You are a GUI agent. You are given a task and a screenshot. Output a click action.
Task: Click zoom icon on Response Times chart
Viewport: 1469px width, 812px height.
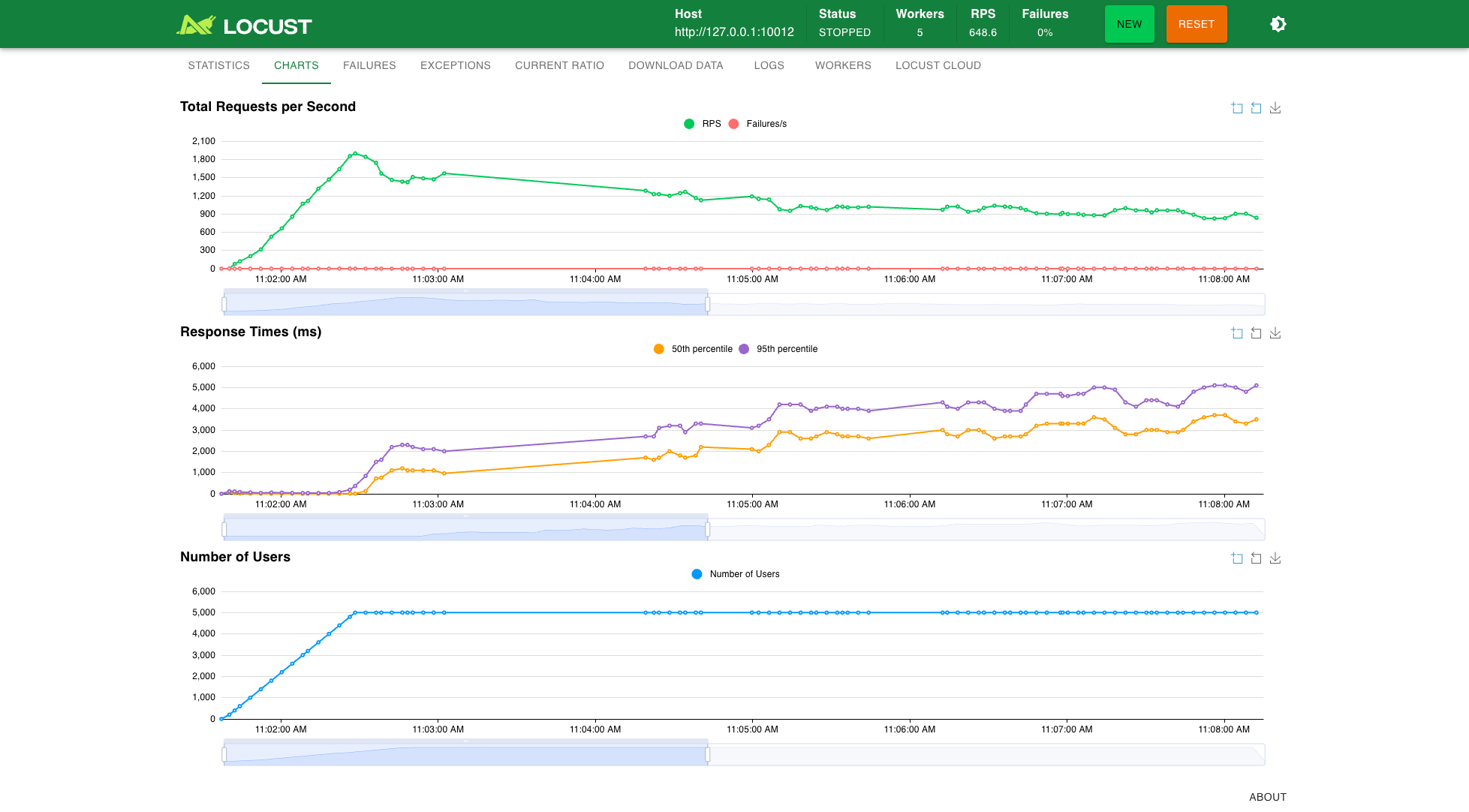click(1237, 333)
